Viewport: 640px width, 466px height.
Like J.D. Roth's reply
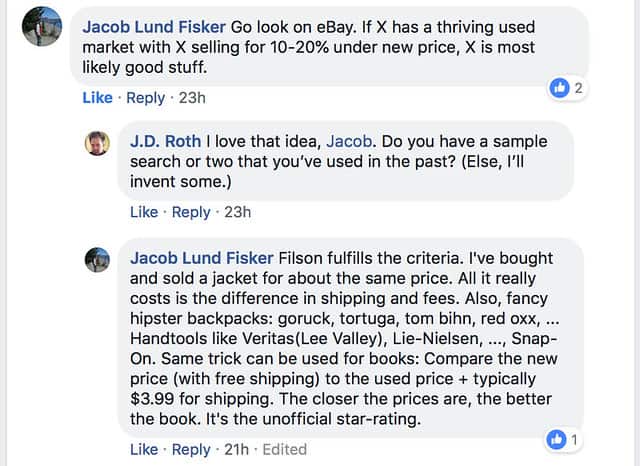tap(144, 212)
